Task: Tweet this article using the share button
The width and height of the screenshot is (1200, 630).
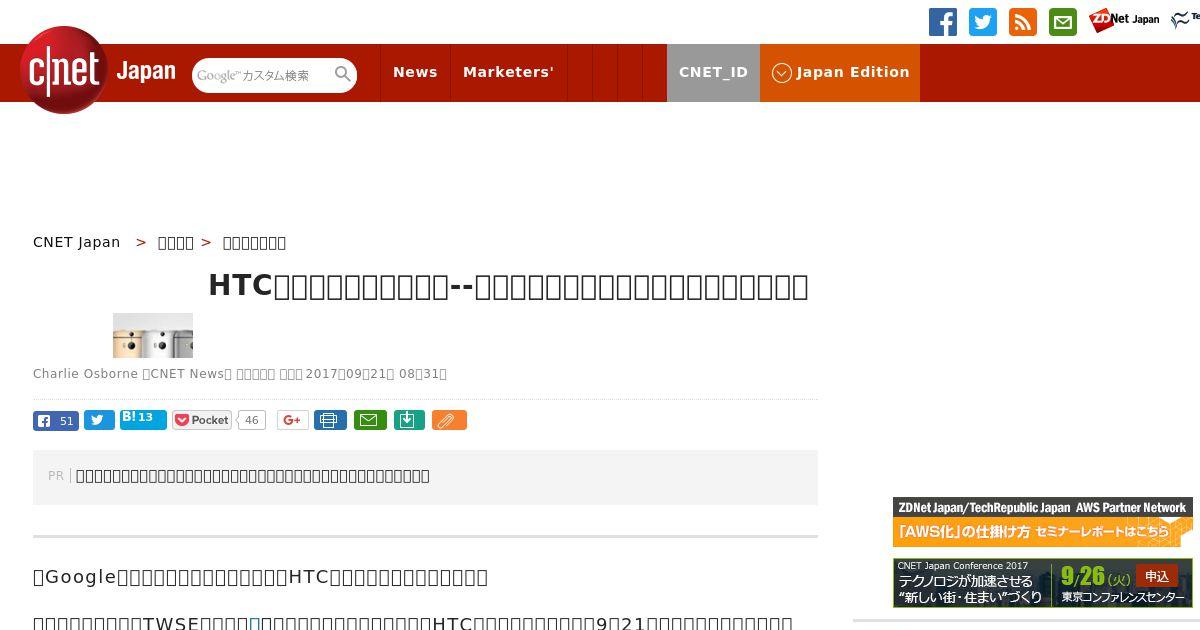Action: [99, 420]
